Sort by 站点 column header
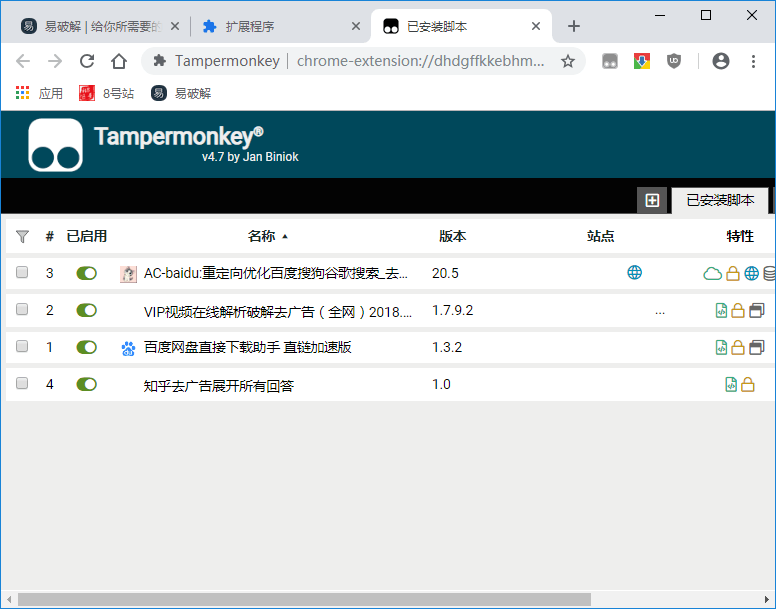Image resolution: width=776 pixels, height=609 pixels. (x=601, y=236)
